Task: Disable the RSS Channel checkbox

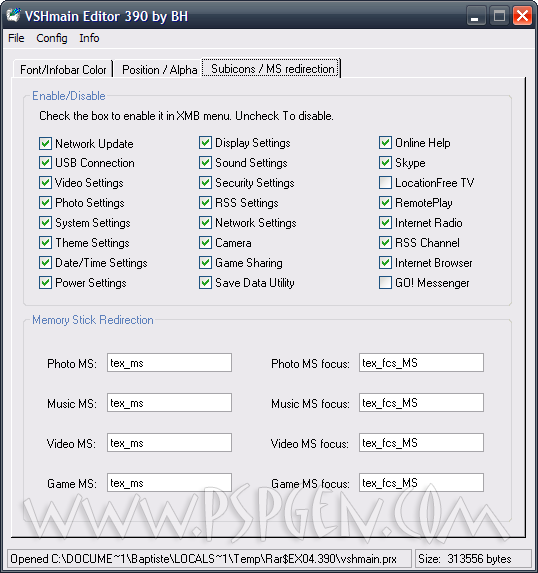Action: [385, 243]
